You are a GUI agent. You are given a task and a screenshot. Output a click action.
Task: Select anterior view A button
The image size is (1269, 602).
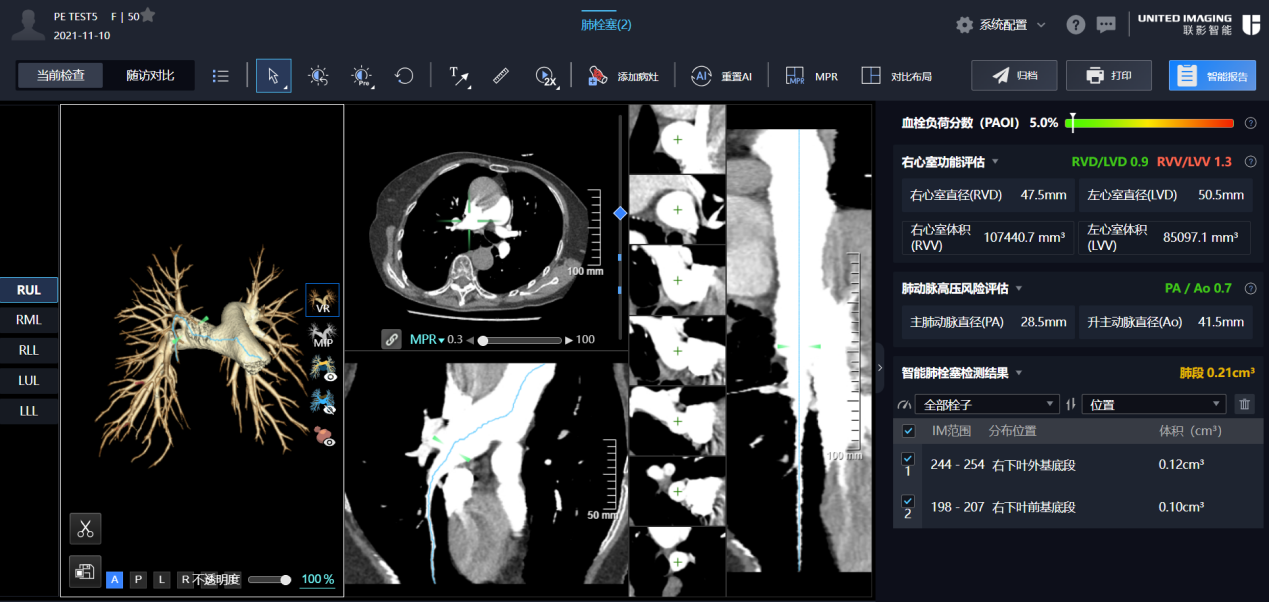click(114, 579)
